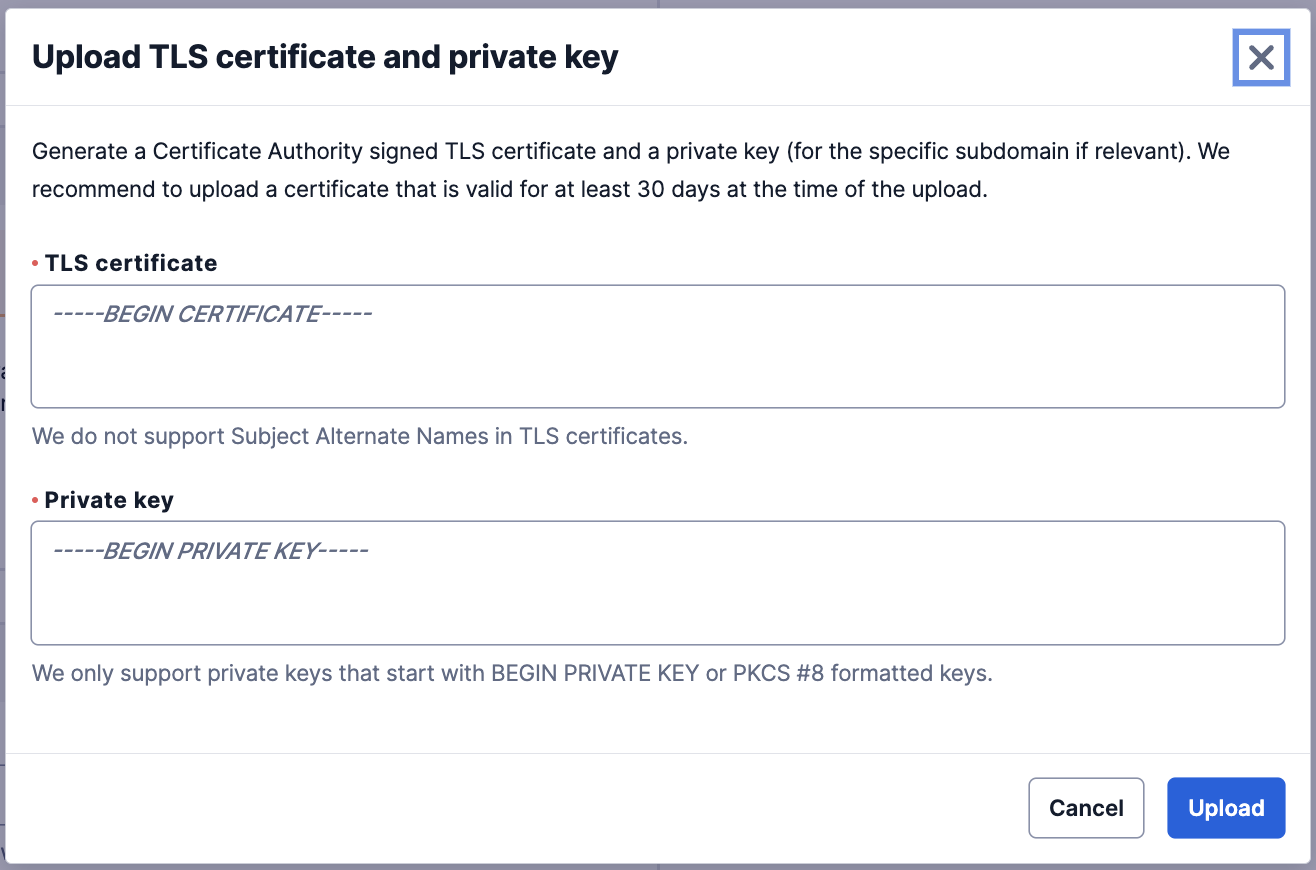Click the blue Upload button

tap(1225, 808)
